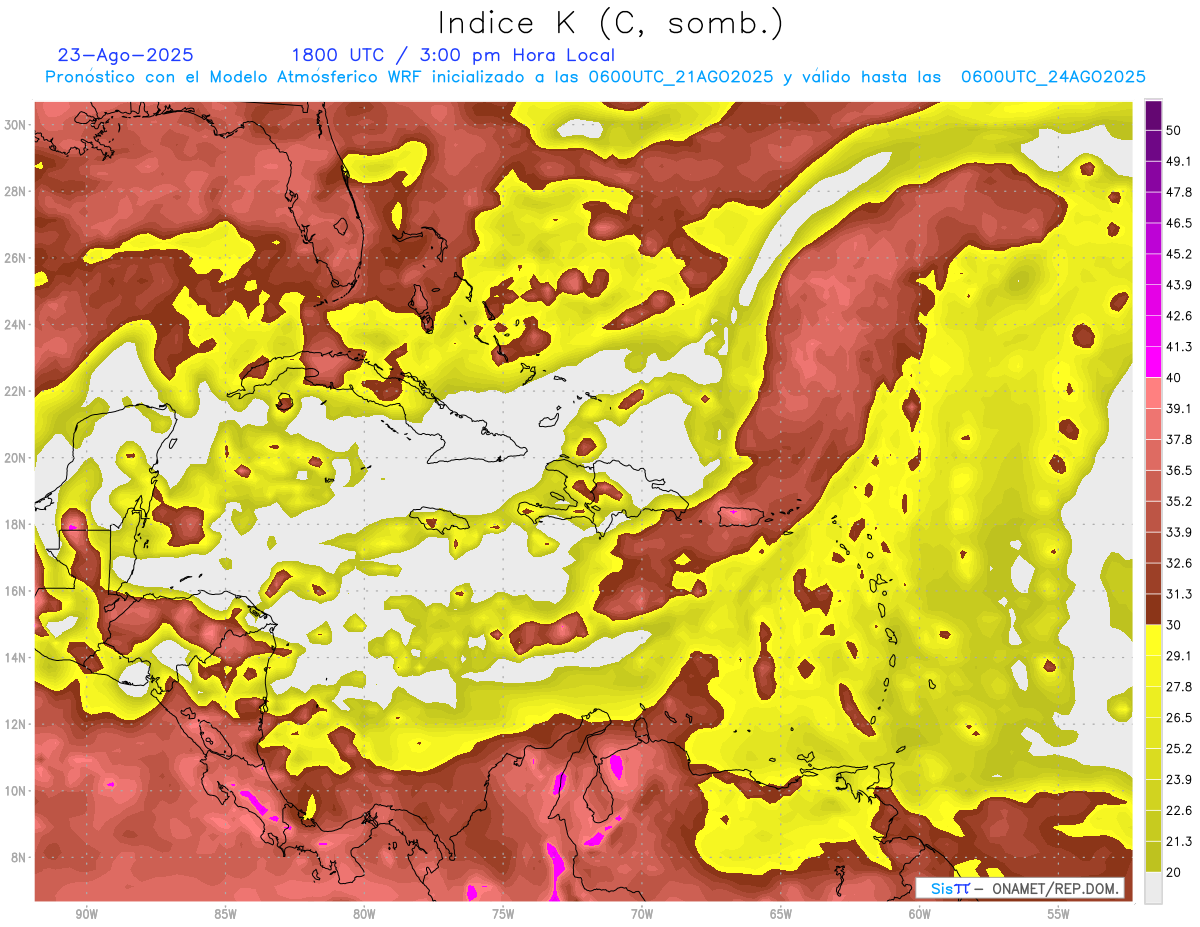The height and width of the screenshot is (927, 1200).
Task: Click the '14N' latitude axis label
Action: (16, 657)
